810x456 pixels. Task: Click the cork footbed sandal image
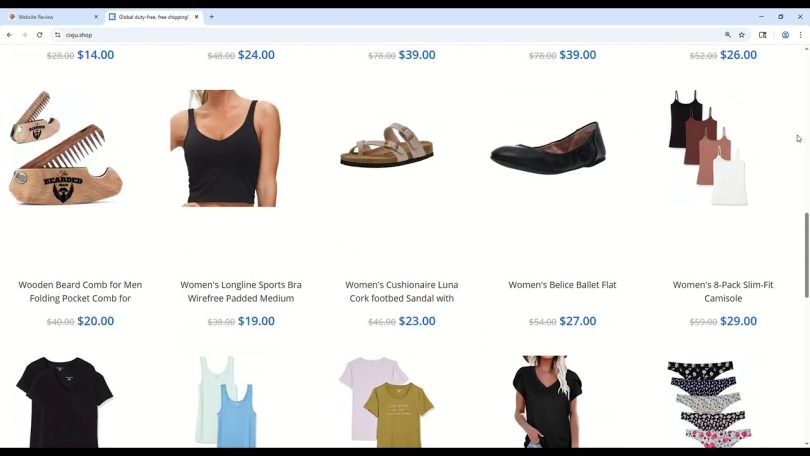[x=387, y=145]
